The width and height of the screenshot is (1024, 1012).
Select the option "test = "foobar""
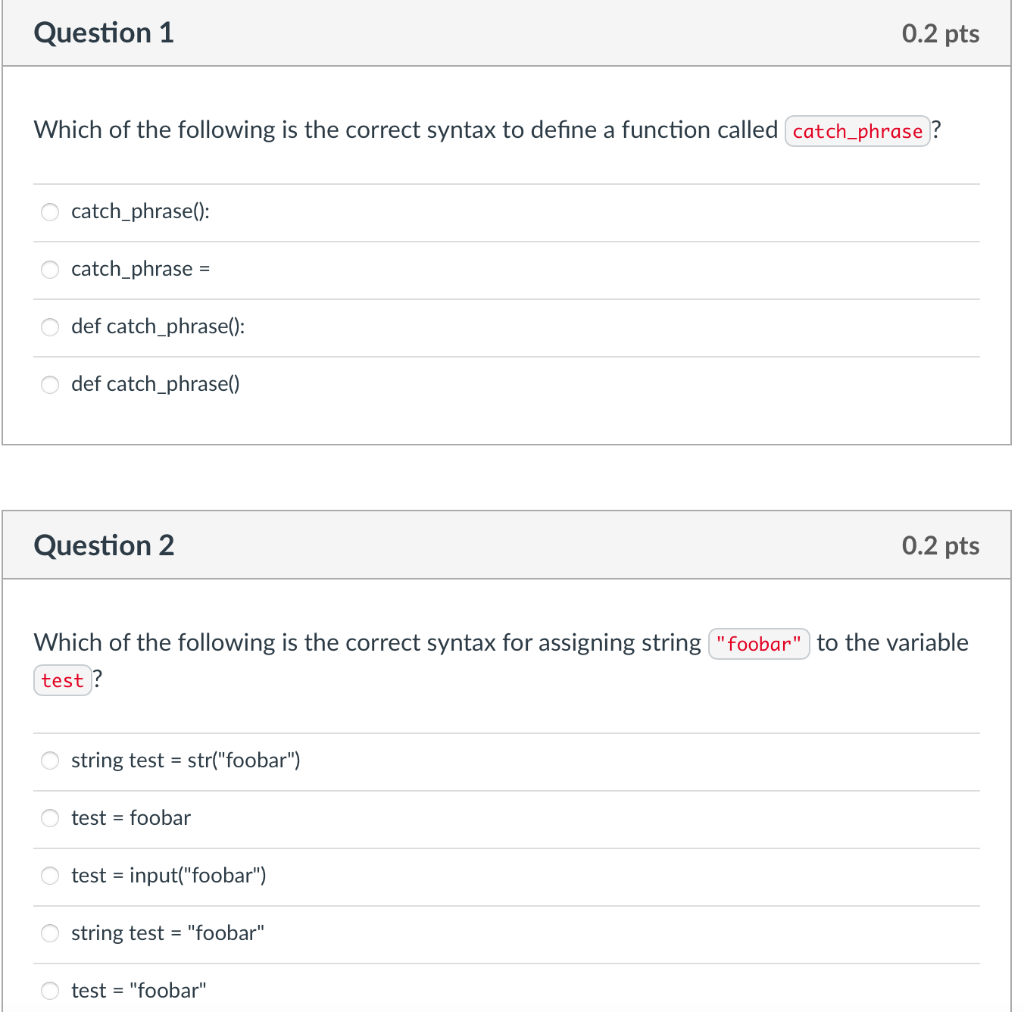pyautogui.click(x=50, y=990)
